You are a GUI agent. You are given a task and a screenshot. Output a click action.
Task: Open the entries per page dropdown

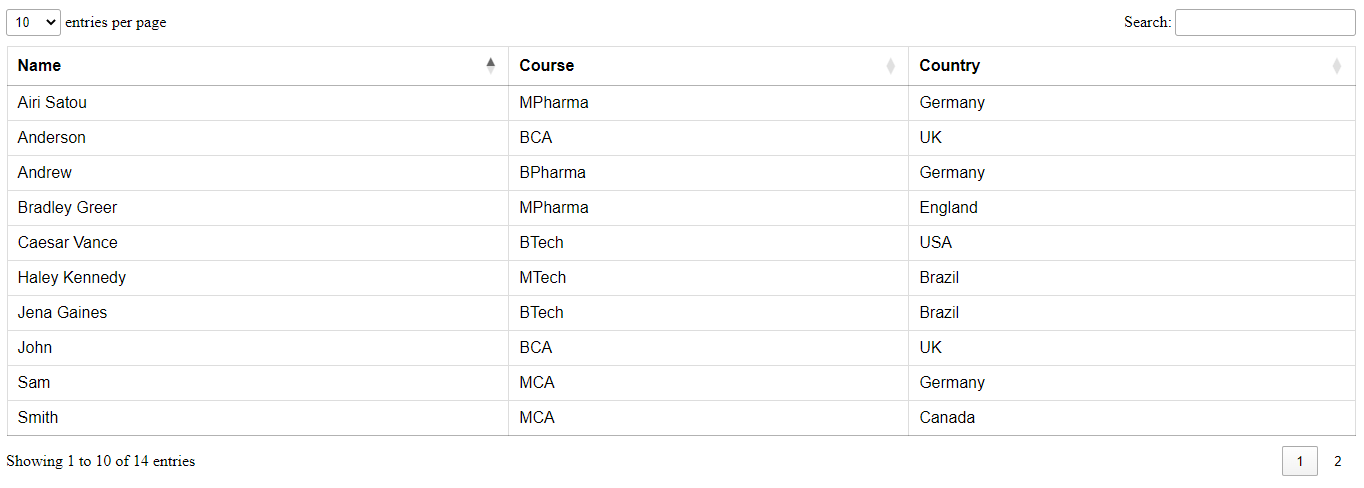pos(33,22)
